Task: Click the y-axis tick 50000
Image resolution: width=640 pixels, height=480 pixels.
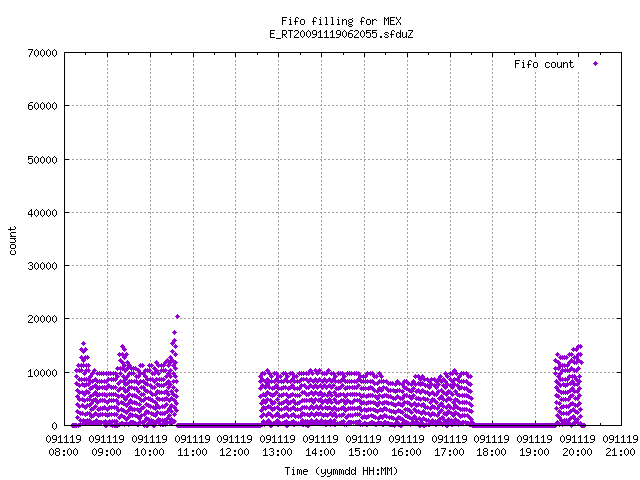Action: (42, 160)
